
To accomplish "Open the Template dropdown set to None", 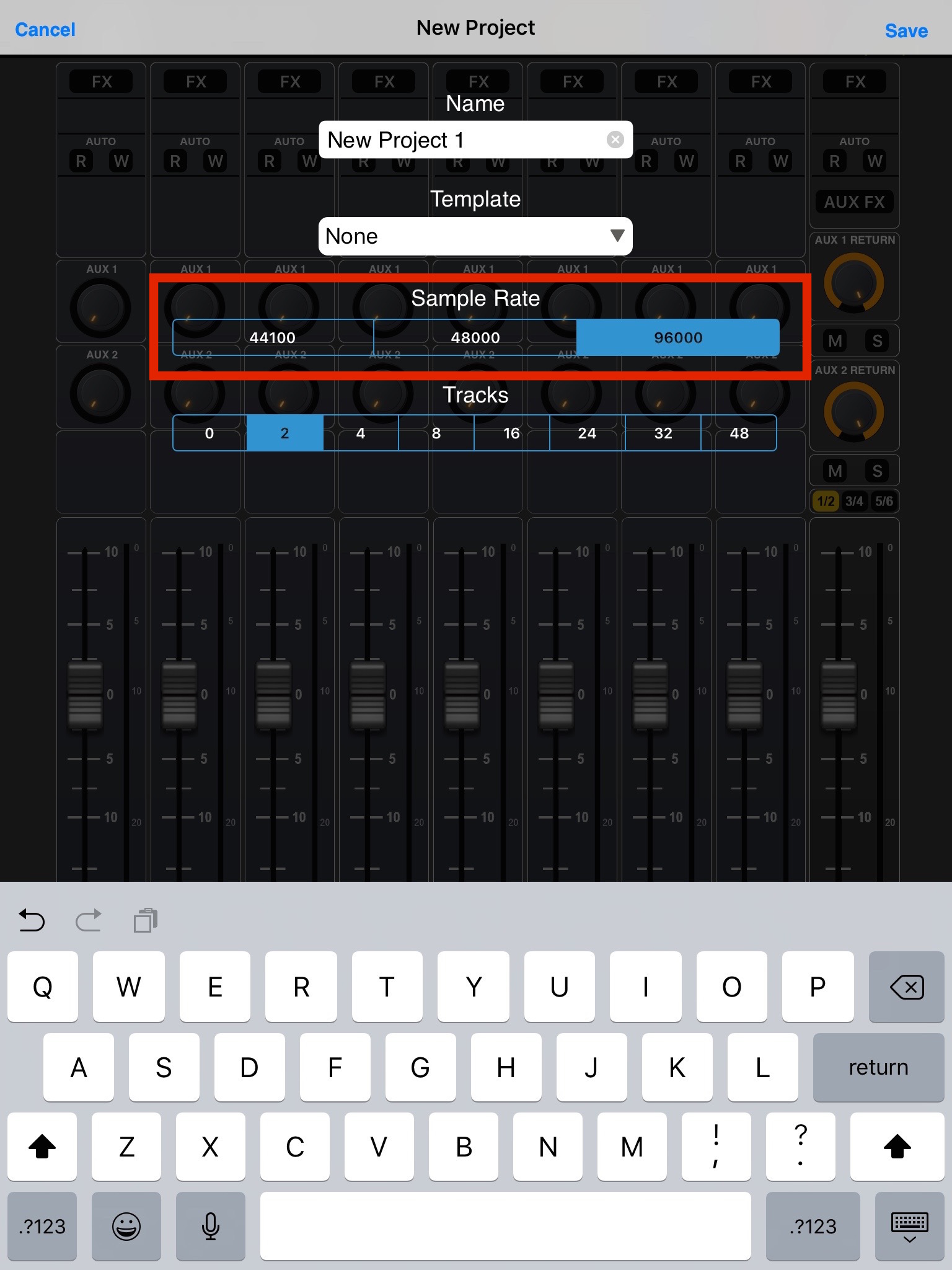I will point(475,236).
